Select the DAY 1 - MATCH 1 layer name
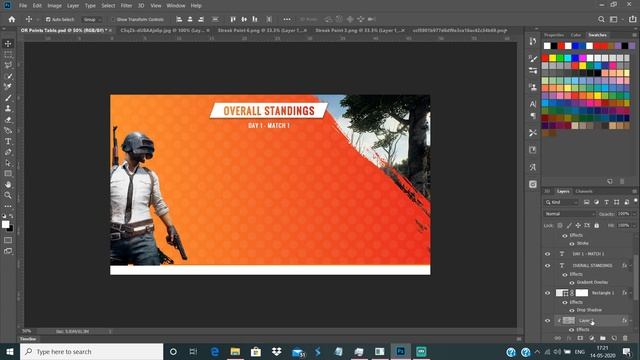The image size is (640, 360). [x=588, y=254]
